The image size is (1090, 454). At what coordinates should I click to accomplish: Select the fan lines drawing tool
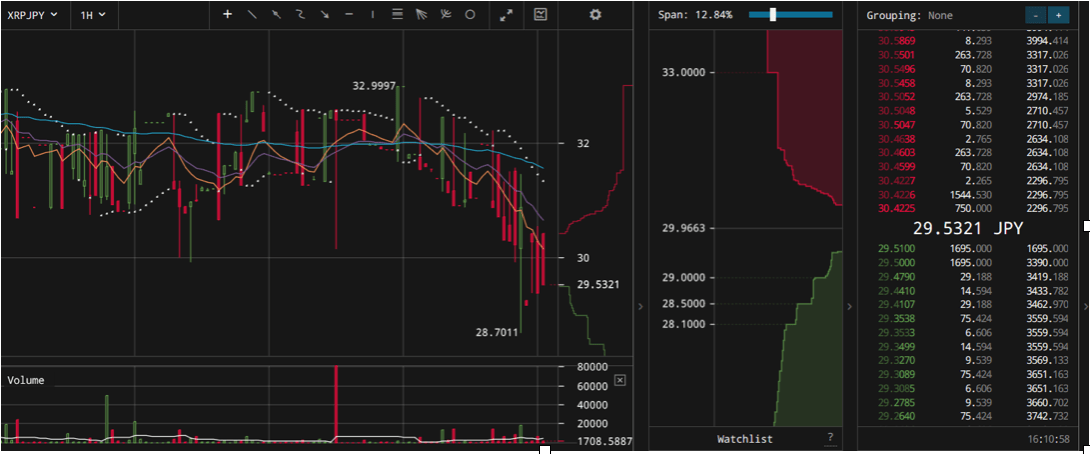tap(421, 15)
